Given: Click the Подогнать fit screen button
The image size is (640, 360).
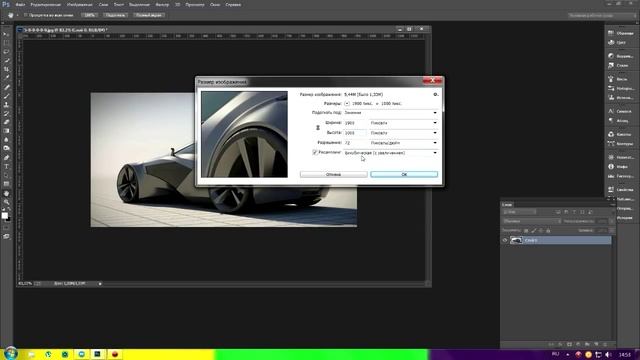Looking at the screenshot, I should tap(116, 15).
